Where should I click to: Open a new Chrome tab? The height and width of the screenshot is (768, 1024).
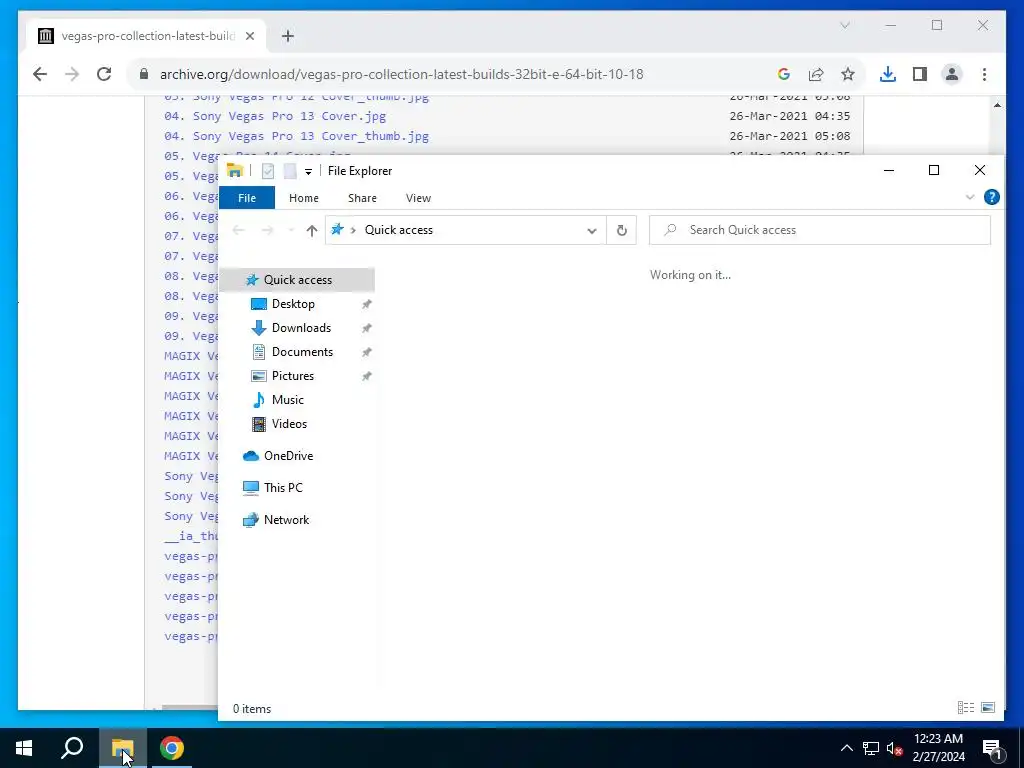pyautogui.click(x=288, y=36)
